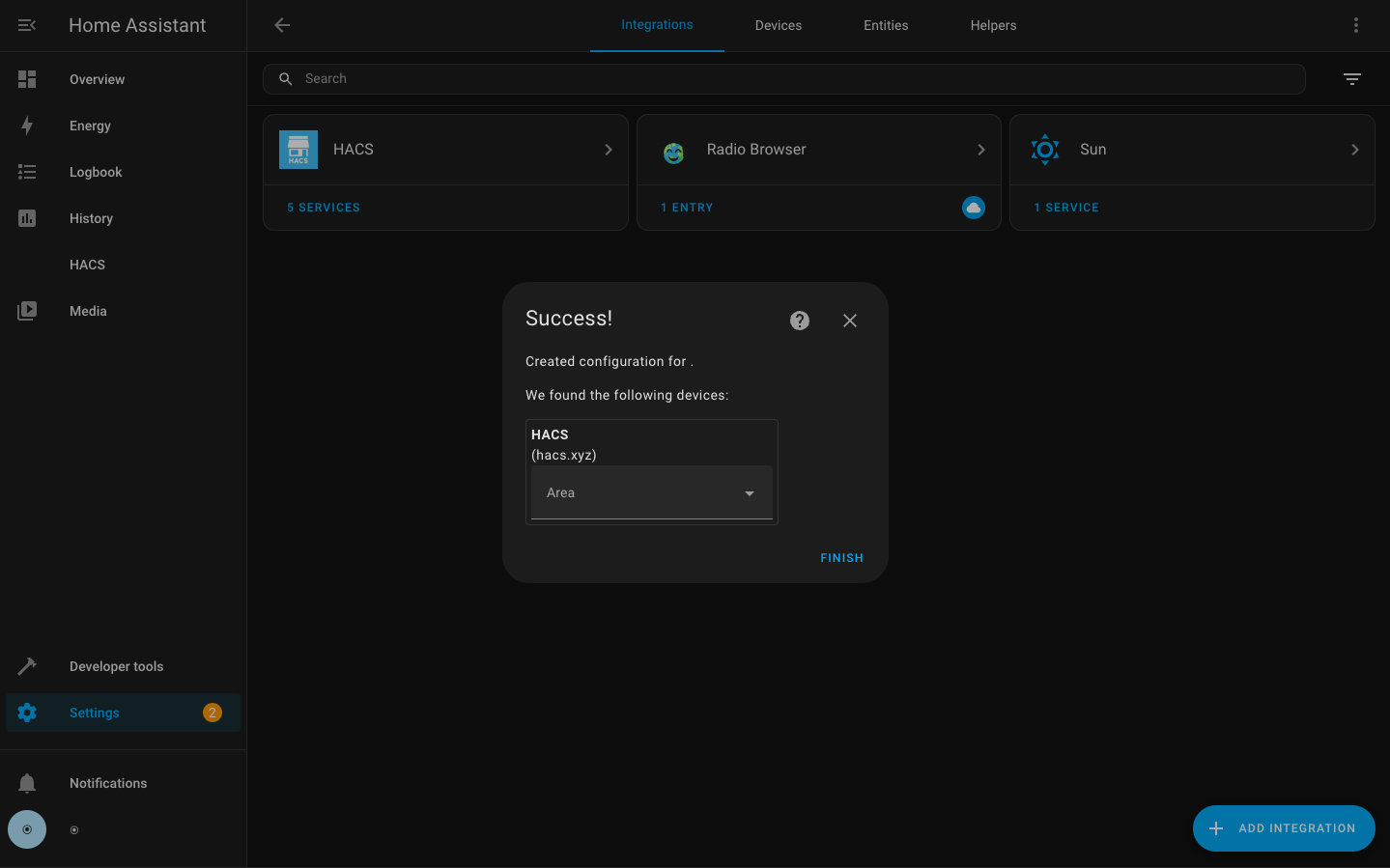The image size is (1390, 868).
Task: Click the Sun integration icon
Action: coord(1044,150)
